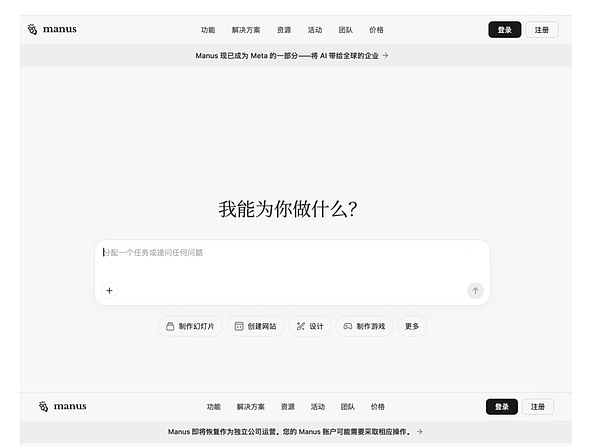Viewport: 600px width, 446px height.
Task: Select the 创建网站 suggestion chip
Action: tap(255, 326)
